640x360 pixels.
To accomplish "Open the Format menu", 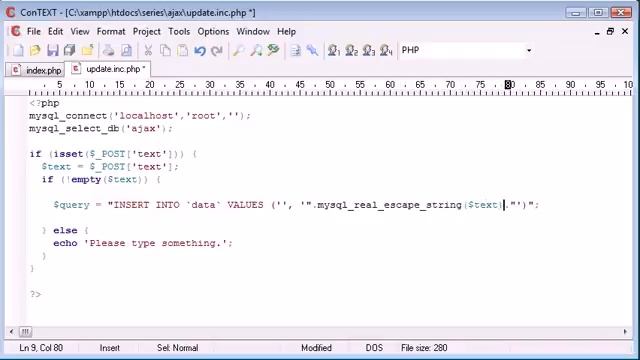I will coord(111,31).
